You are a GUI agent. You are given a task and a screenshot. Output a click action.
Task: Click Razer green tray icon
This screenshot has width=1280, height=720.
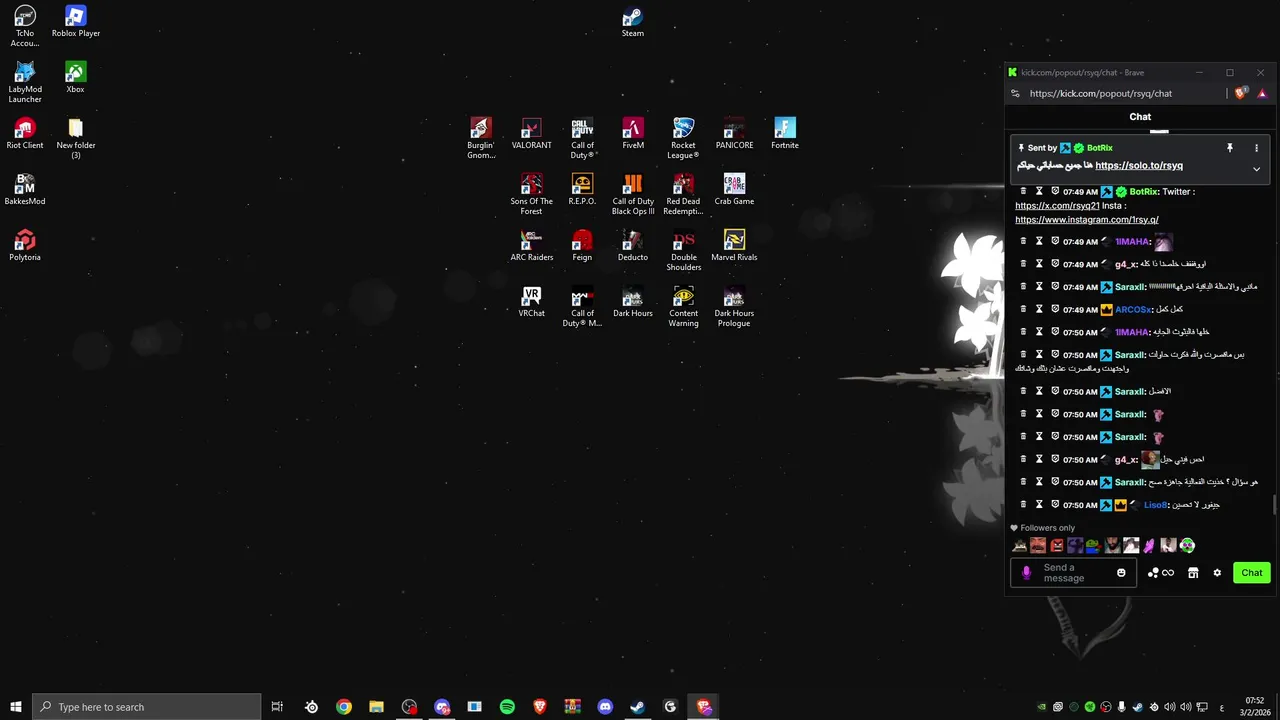(x=1090, y=707)
